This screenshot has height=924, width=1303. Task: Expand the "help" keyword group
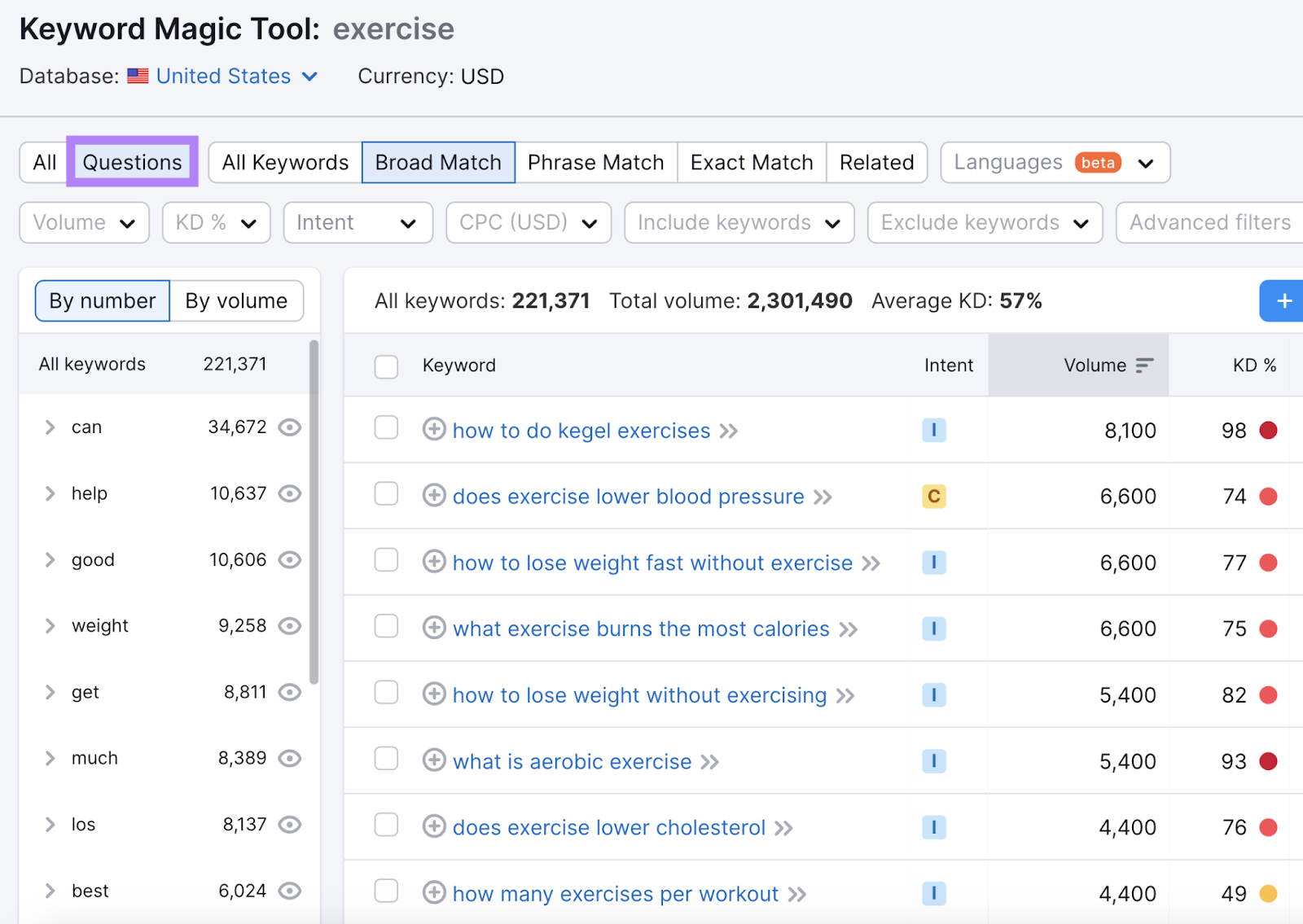50,493
